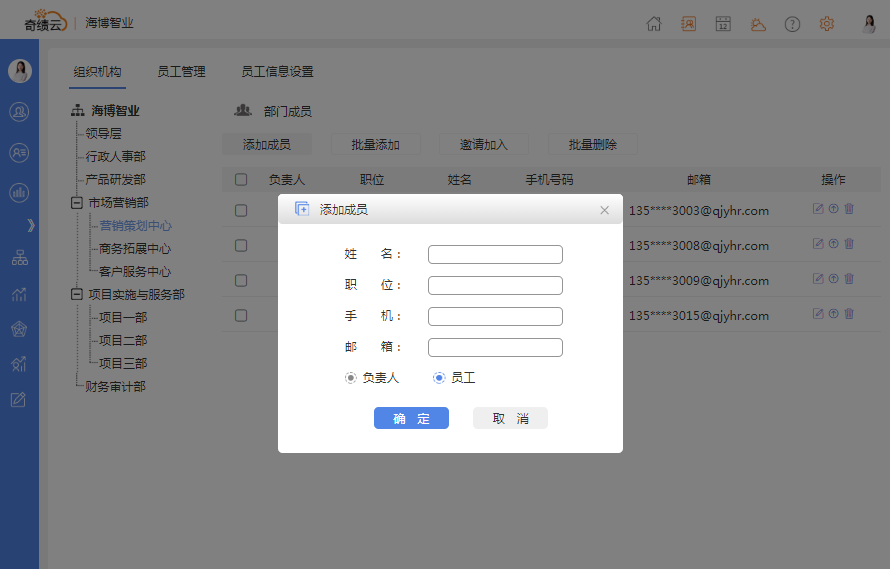Viewport: 890px width, 569px height.
Task: Switch to the 员工管理 tab
Action: click(181, 72)
